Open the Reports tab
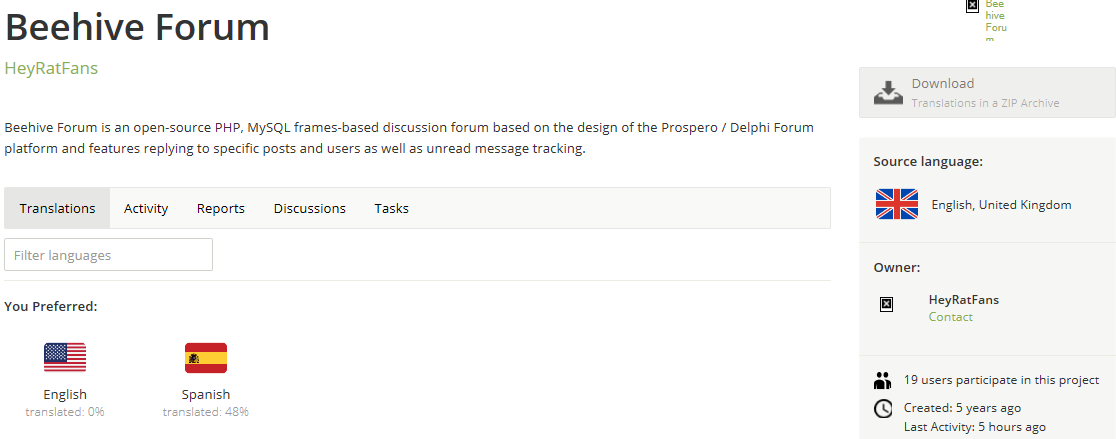This screenshot has width=1116, height=439. tap(221, 208)
